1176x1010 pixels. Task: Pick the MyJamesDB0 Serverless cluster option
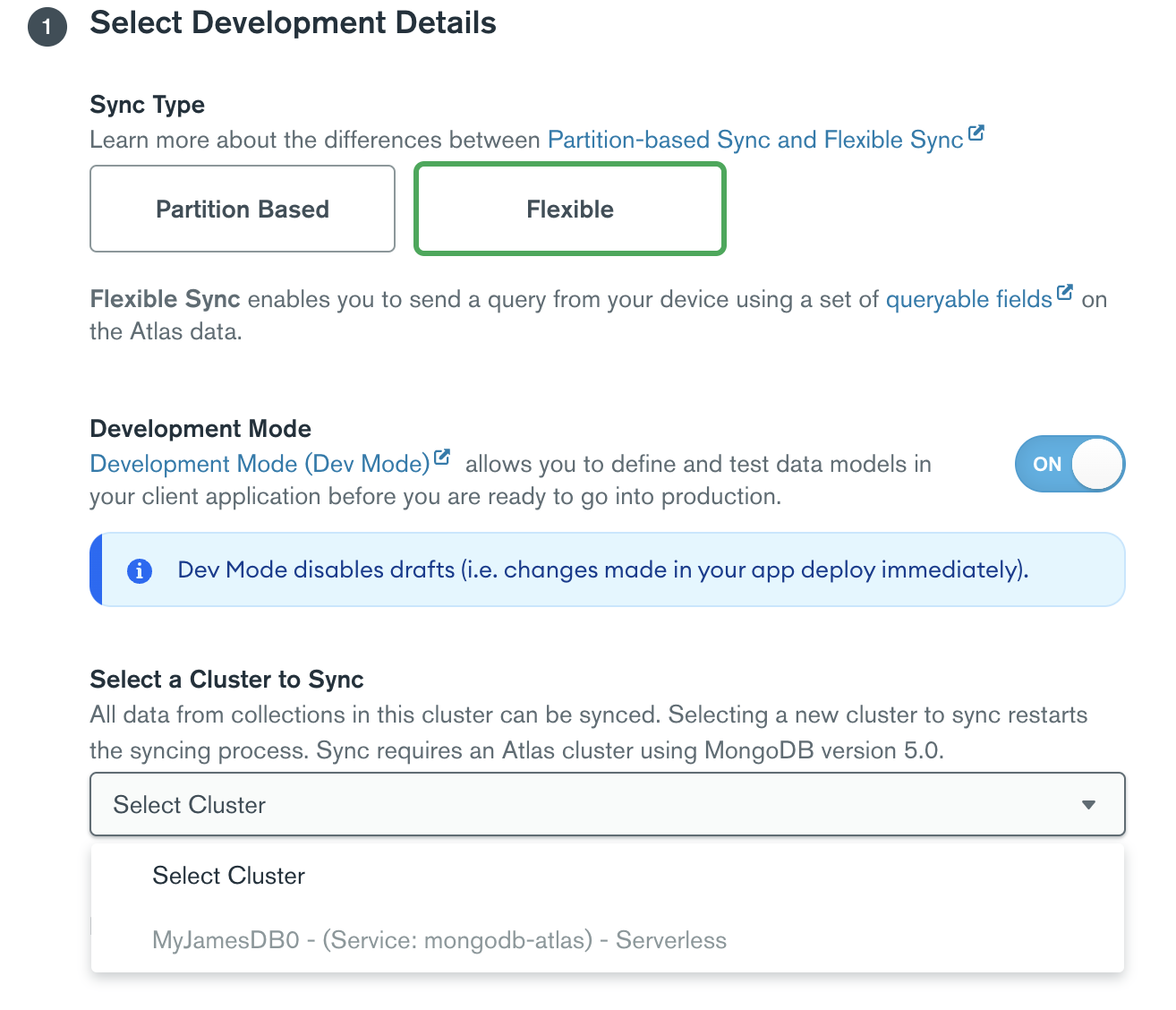click(439, 940)
